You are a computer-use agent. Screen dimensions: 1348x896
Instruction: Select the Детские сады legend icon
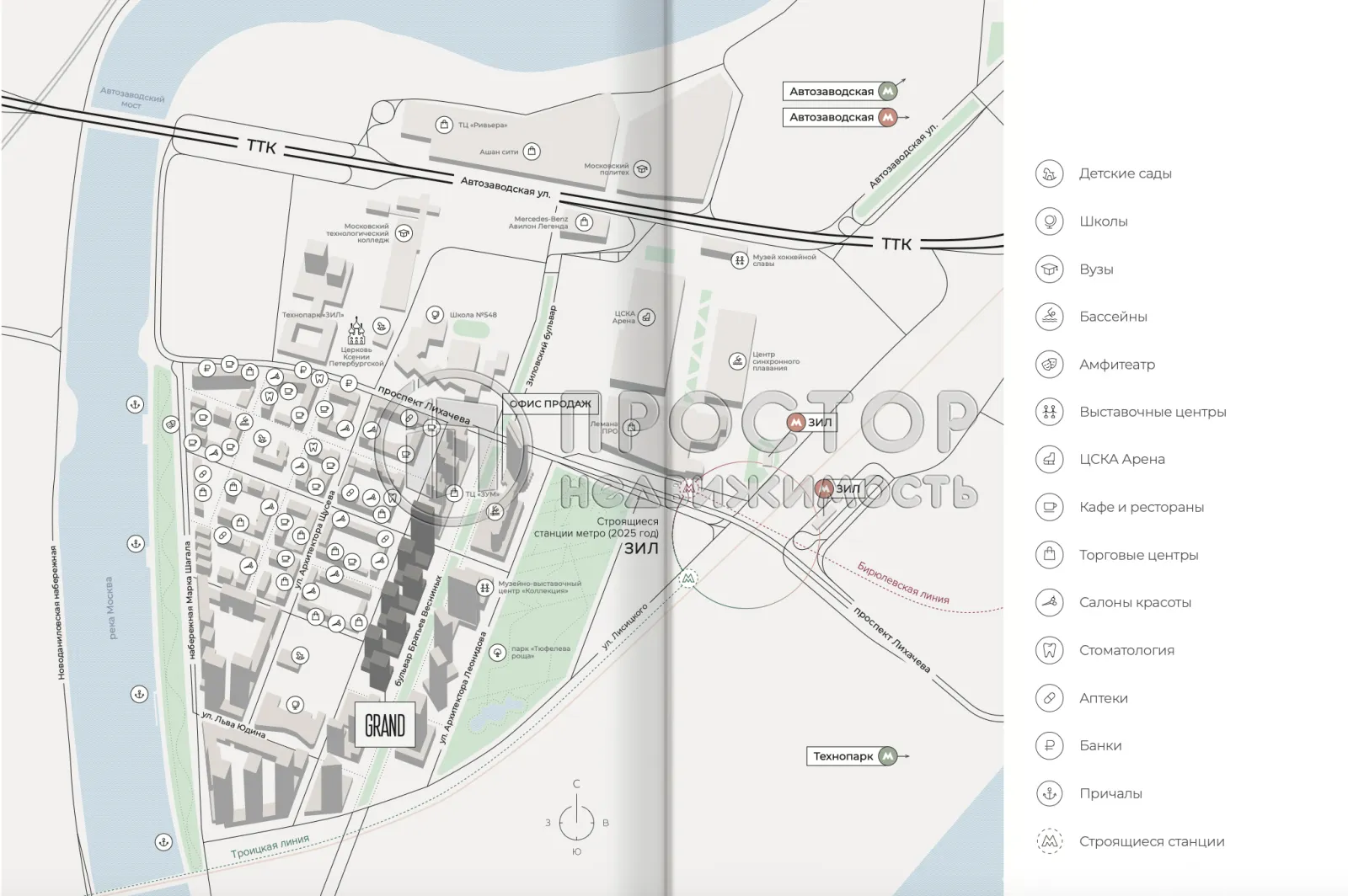[x=1049, y=173]
